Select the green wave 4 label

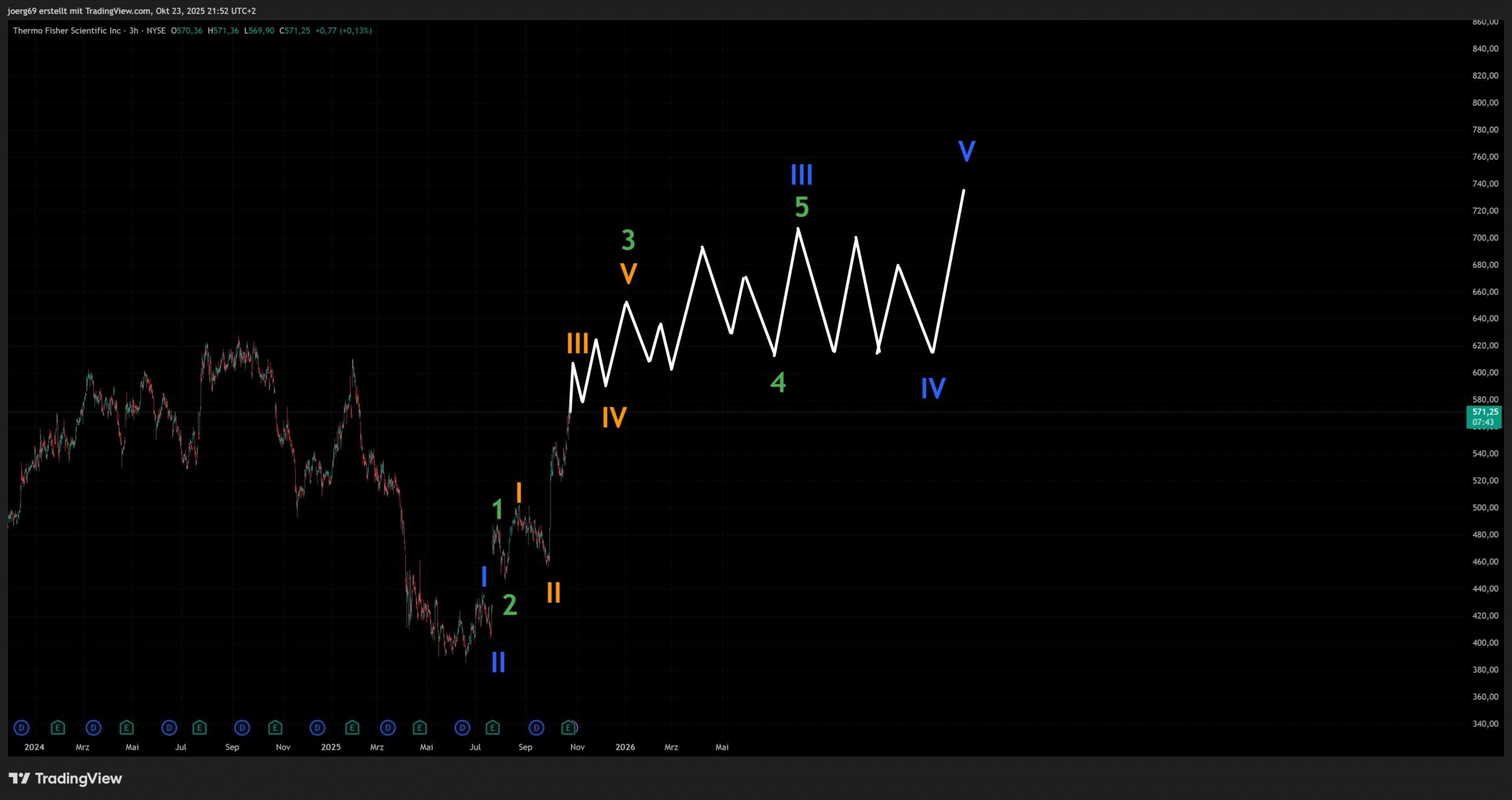click(778, 382)
